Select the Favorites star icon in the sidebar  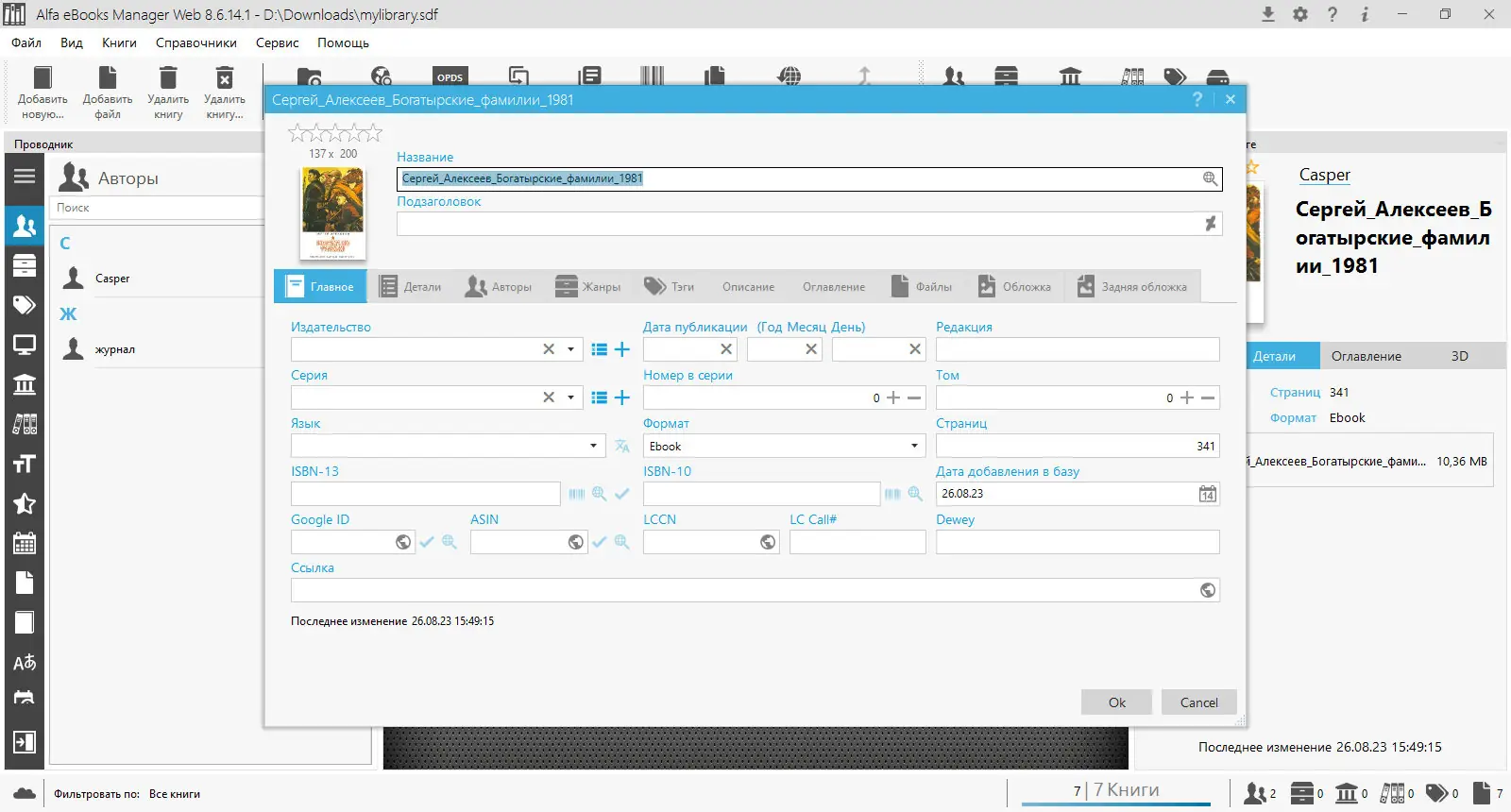(x=25, y=503)
